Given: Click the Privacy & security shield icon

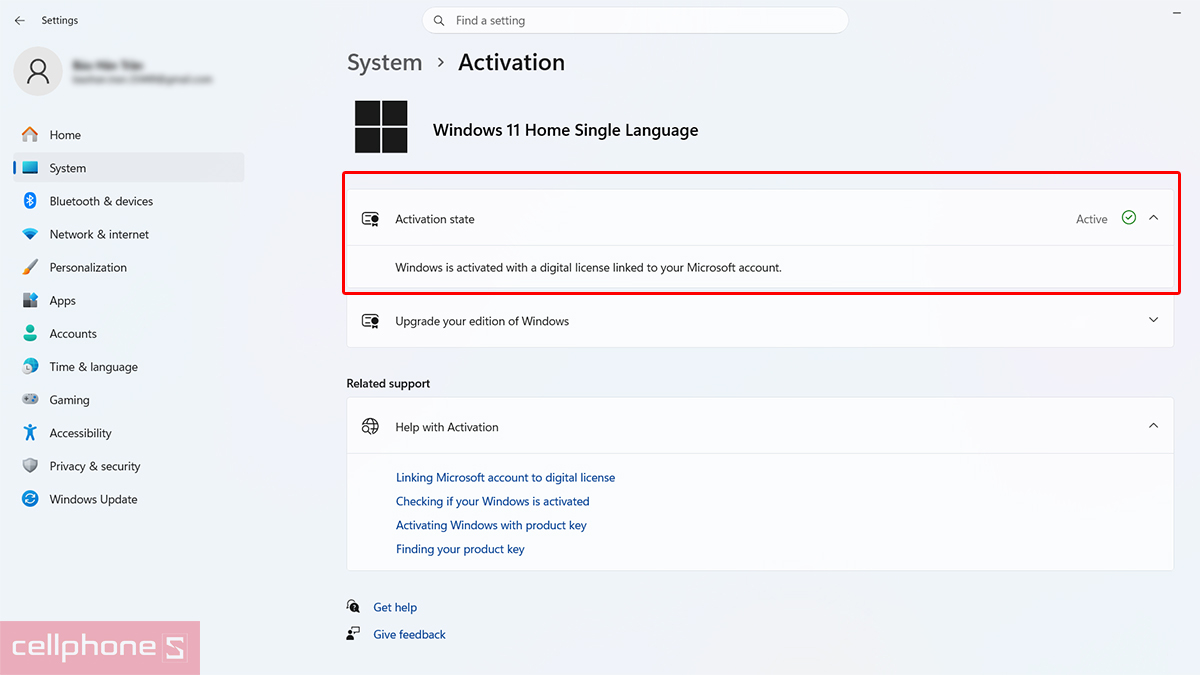Looking at the screenshot, I should click(x=30, y=466).
